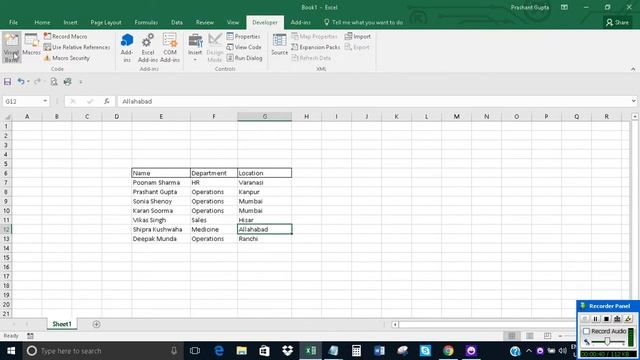The width and height of the screenshot is (640, 360).
Task: Open the Undo history dropdown arrow
Action: pos(28,82)
